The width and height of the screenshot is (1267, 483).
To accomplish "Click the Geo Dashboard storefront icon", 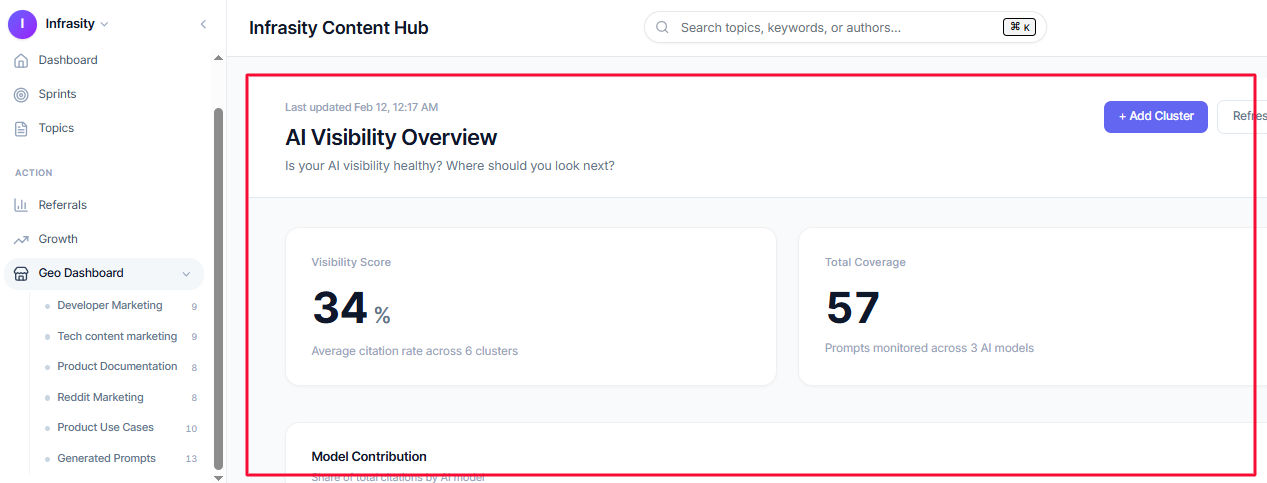I will point(21,273).
